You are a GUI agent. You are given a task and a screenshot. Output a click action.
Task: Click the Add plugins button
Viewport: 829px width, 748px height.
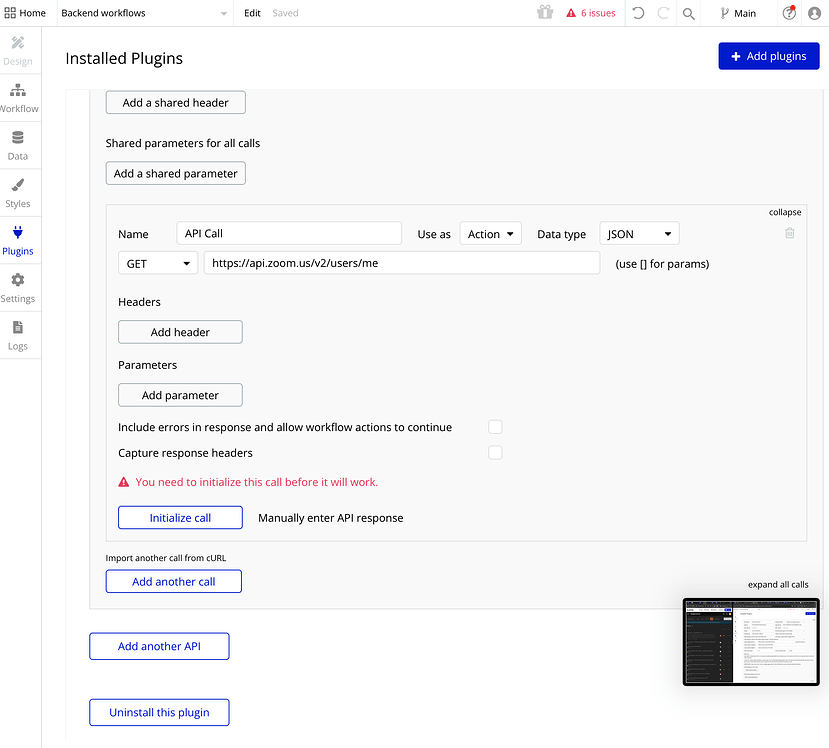tap(768, 55)
